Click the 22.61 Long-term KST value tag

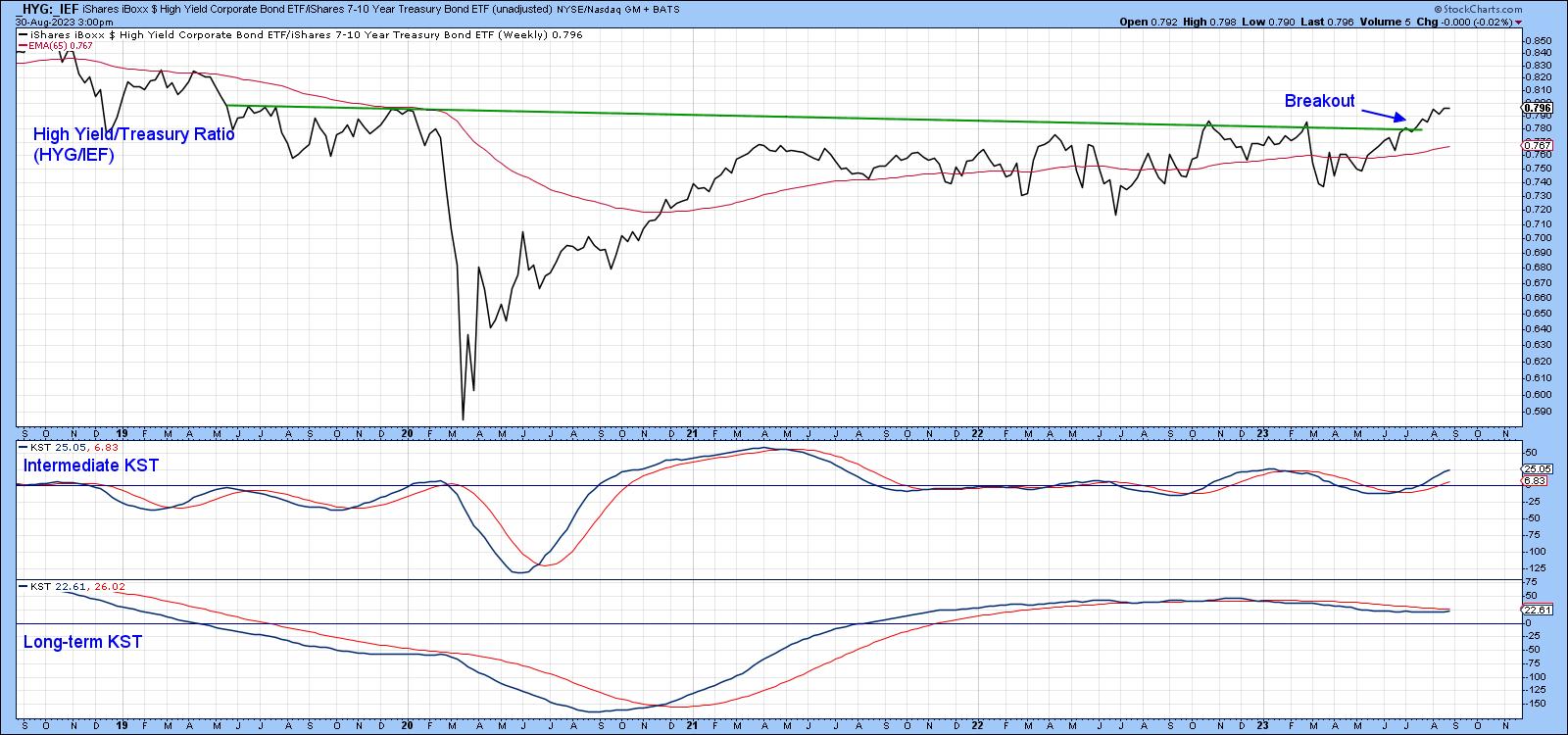(x=1538, y=610)
